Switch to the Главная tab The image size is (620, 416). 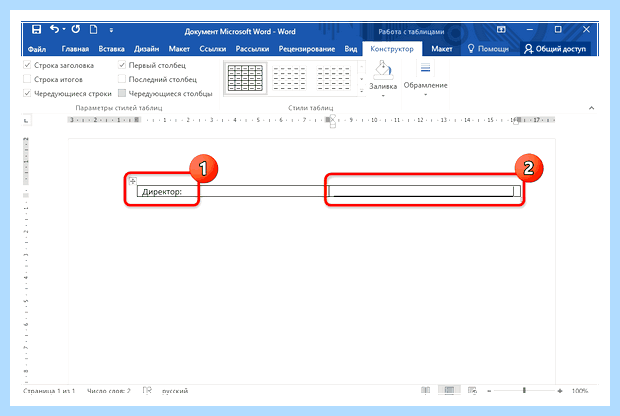click(75, 49)
